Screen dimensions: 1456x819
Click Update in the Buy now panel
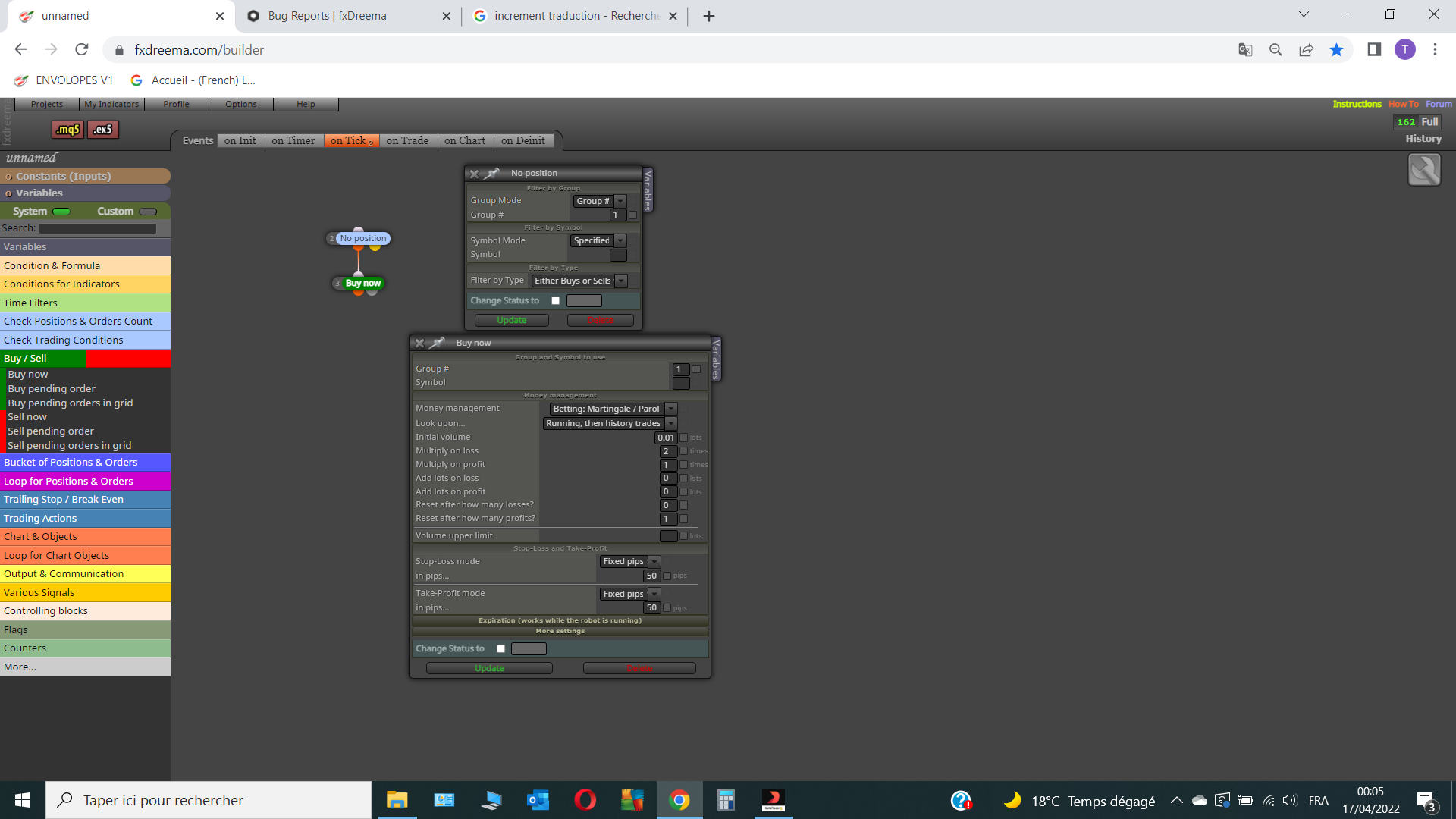[489, 668]
